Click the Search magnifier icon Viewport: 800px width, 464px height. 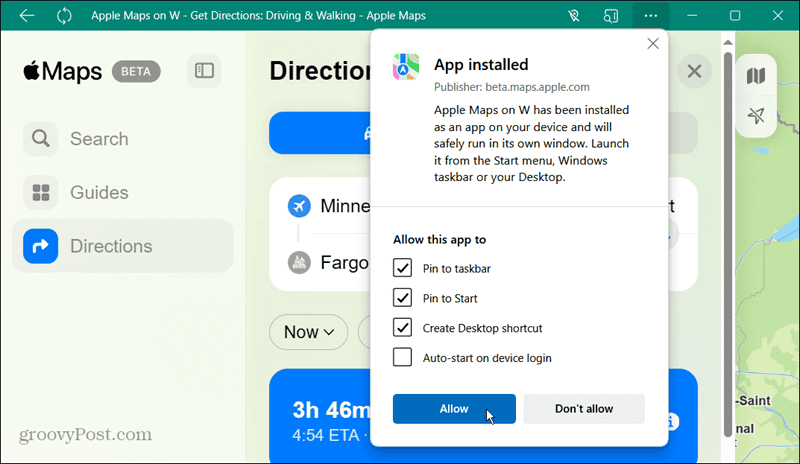[40, 138]
